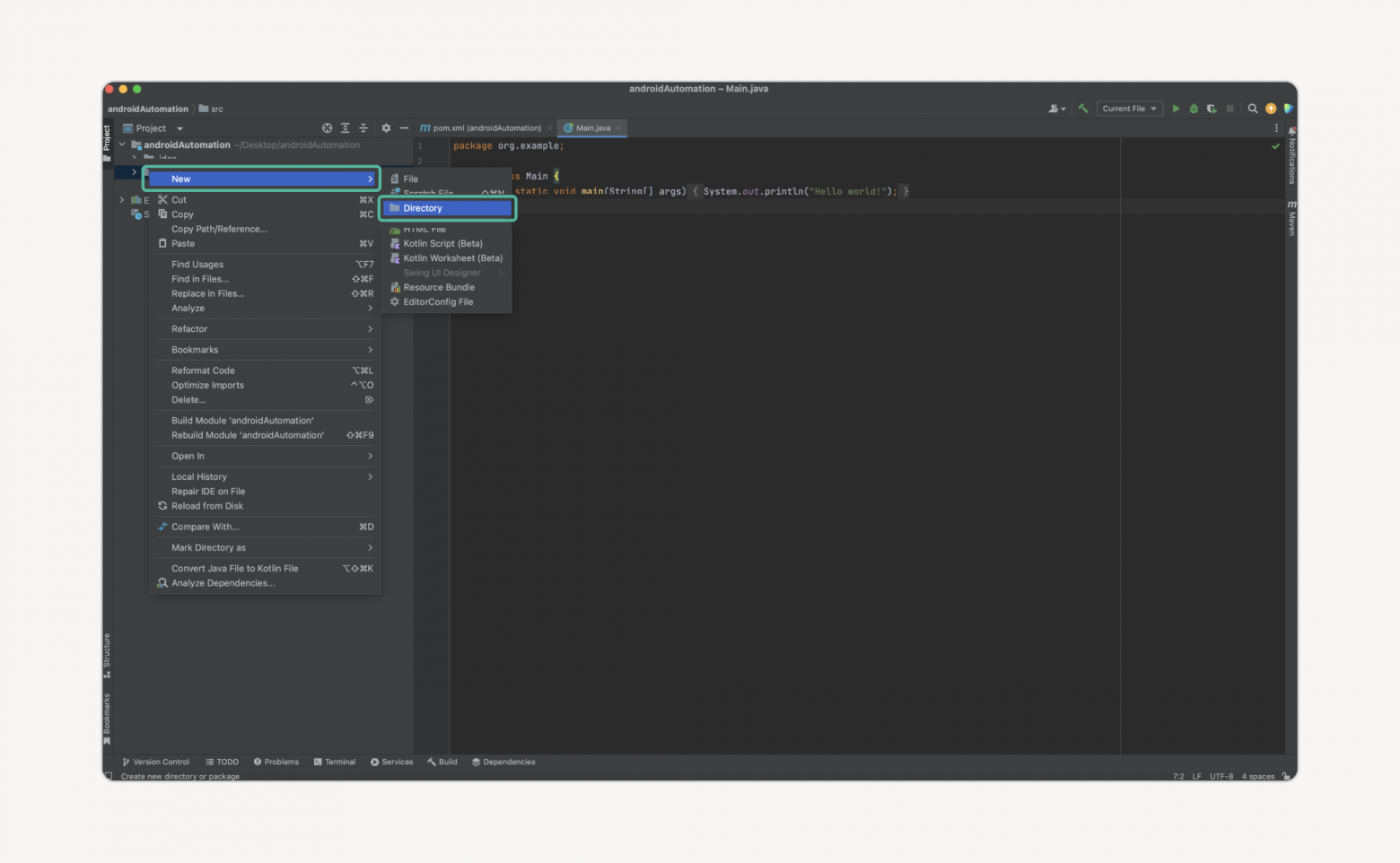Expand the Analyze submenu
This screenshot has height=863, width=1400.
[x=265, y=309]
